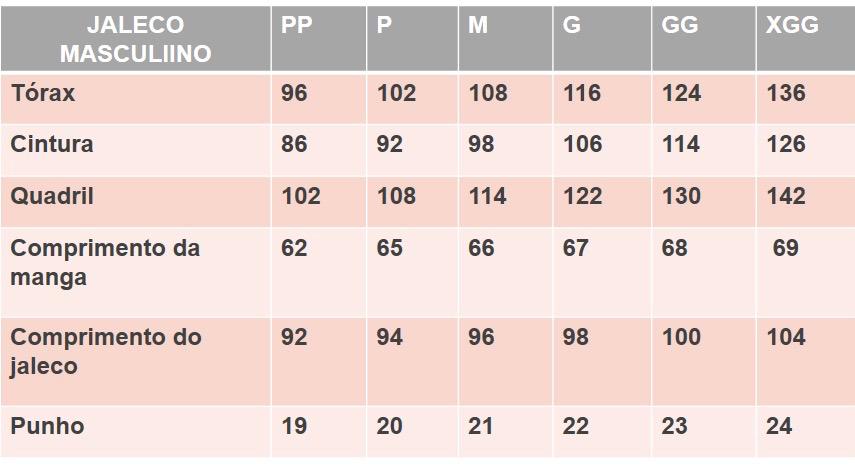Select the Tórax value 116 for G
This screenshot has width=855, height=474.
coord(582,93)
